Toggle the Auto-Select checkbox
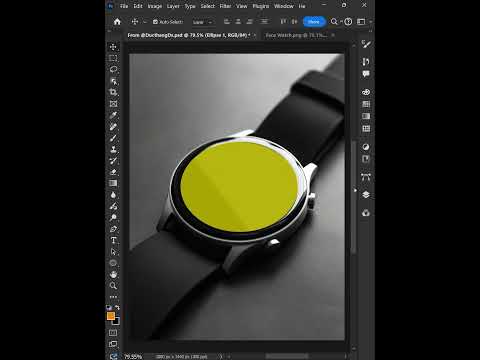 pyautogui.click(x=155, y=22)
